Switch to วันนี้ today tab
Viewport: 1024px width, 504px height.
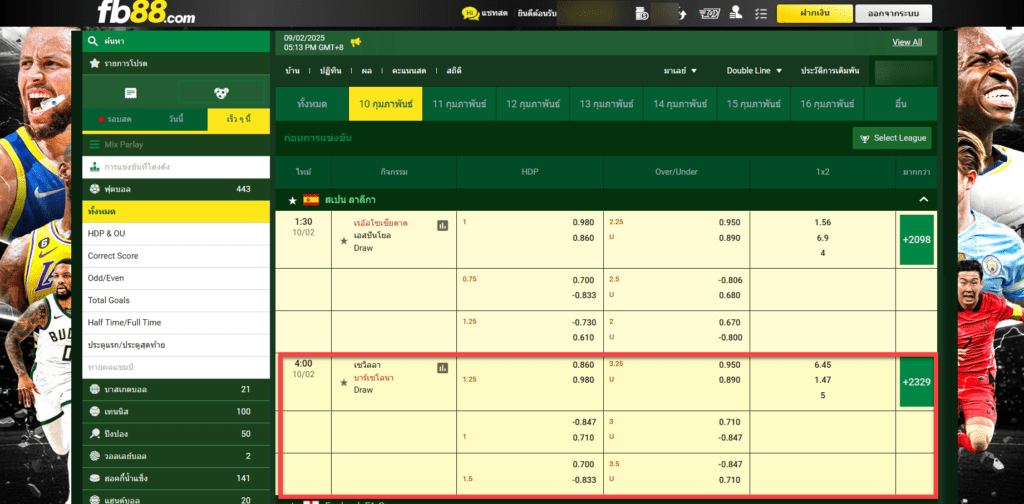coord(176,119)
